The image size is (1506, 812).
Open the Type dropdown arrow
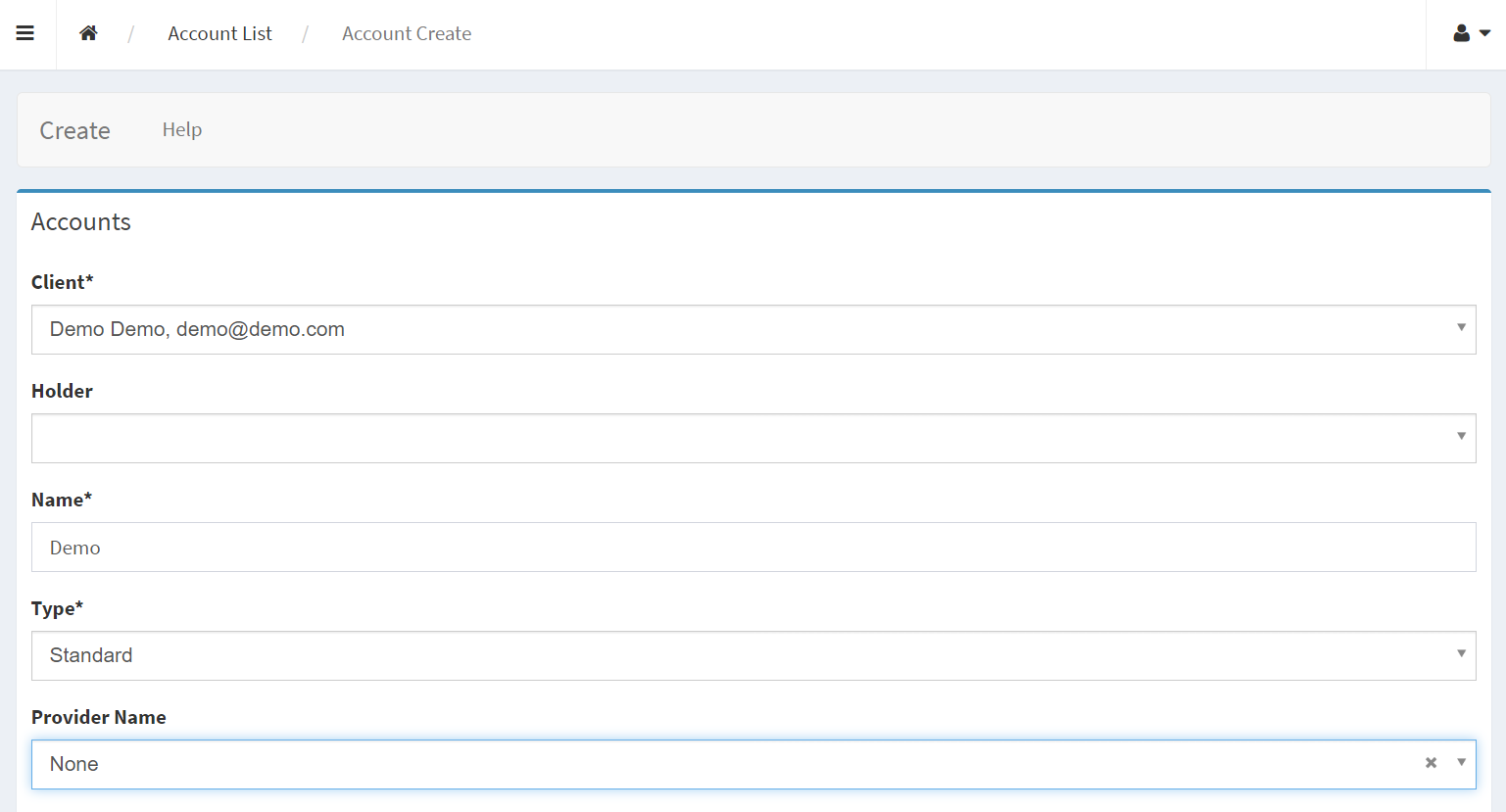(1461, 654)
